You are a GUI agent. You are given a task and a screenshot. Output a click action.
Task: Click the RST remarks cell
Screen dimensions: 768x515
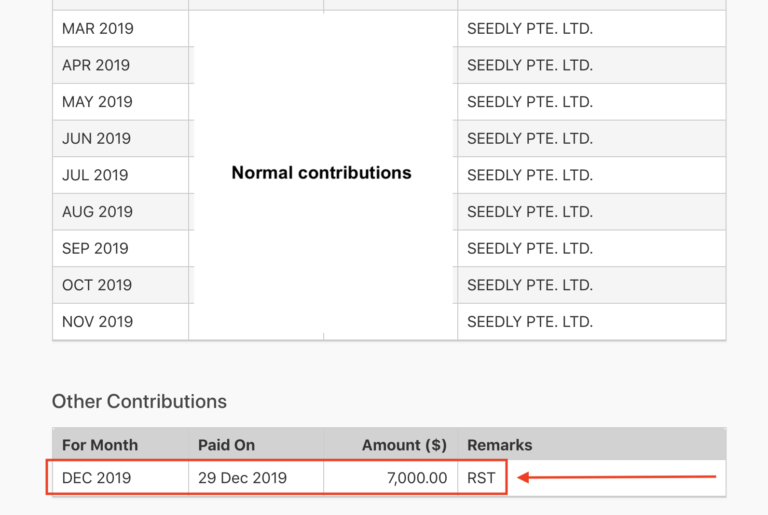(x=481, y=478)
